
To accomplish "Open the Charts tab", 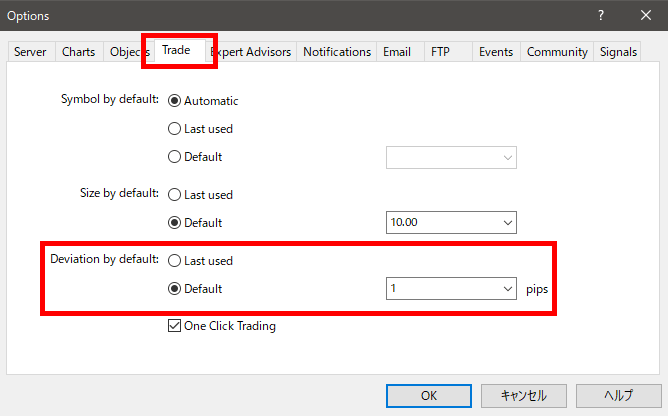I will (79, 52).
